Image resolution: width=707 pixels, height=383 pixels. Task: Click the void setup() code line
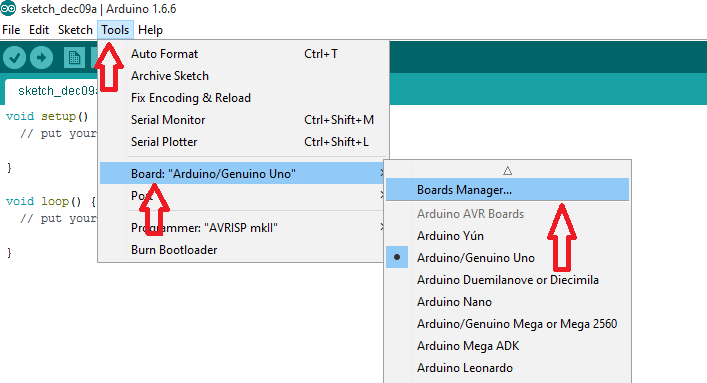47,116
